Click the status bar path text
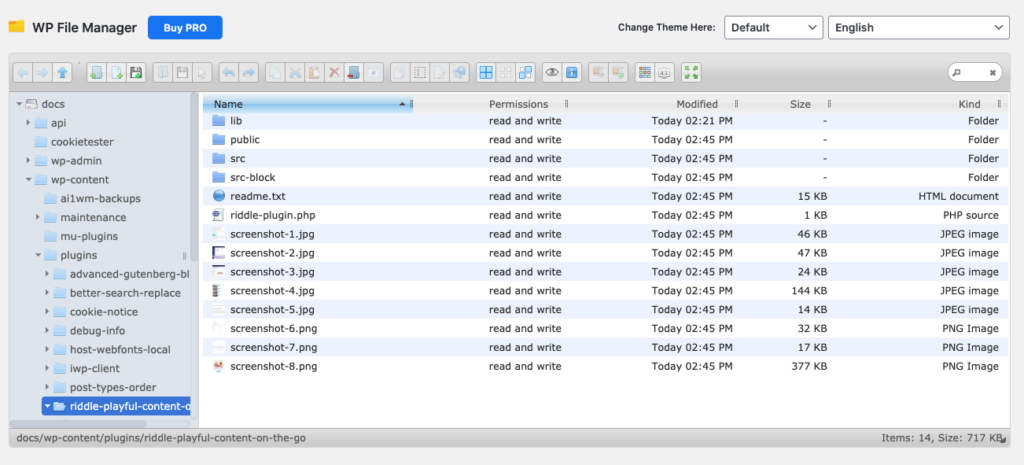This screenshot has height=465, width=1024. click(159, 438)
